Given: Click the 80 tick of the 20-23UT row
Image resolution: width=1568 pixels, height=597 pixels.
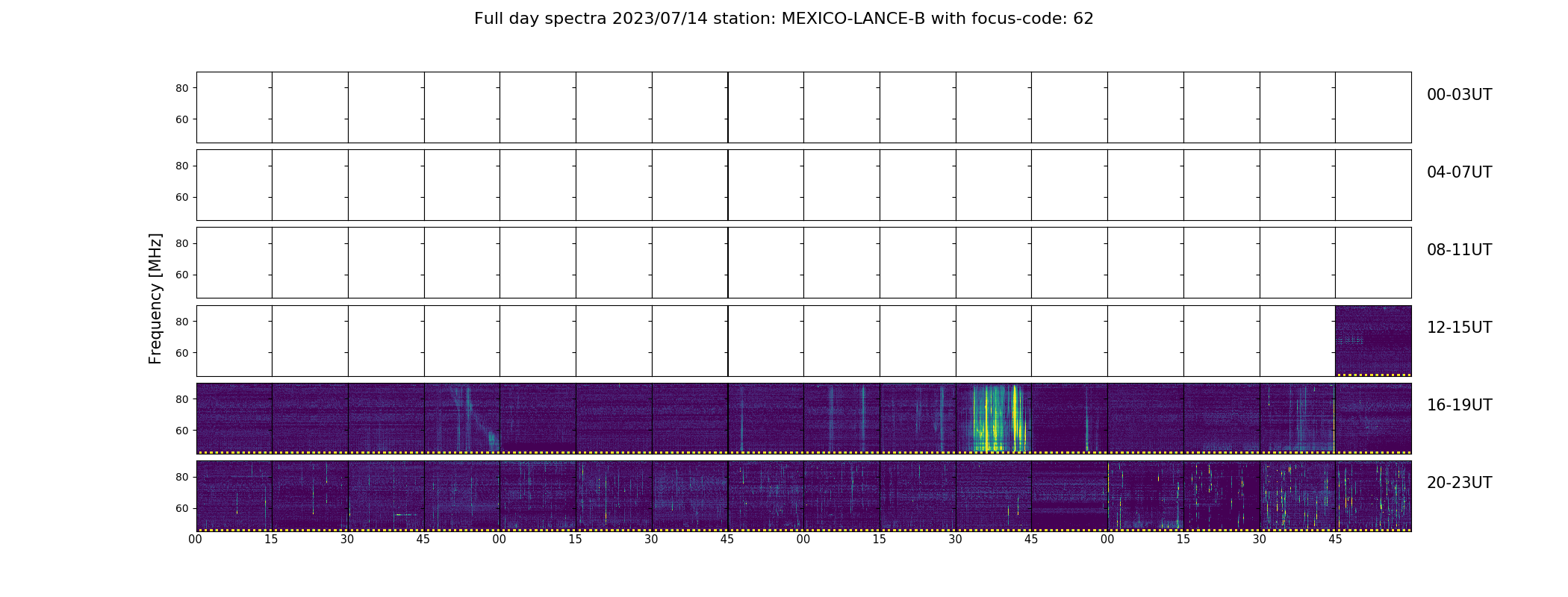Looking at the screenshot, I should 181,477.
